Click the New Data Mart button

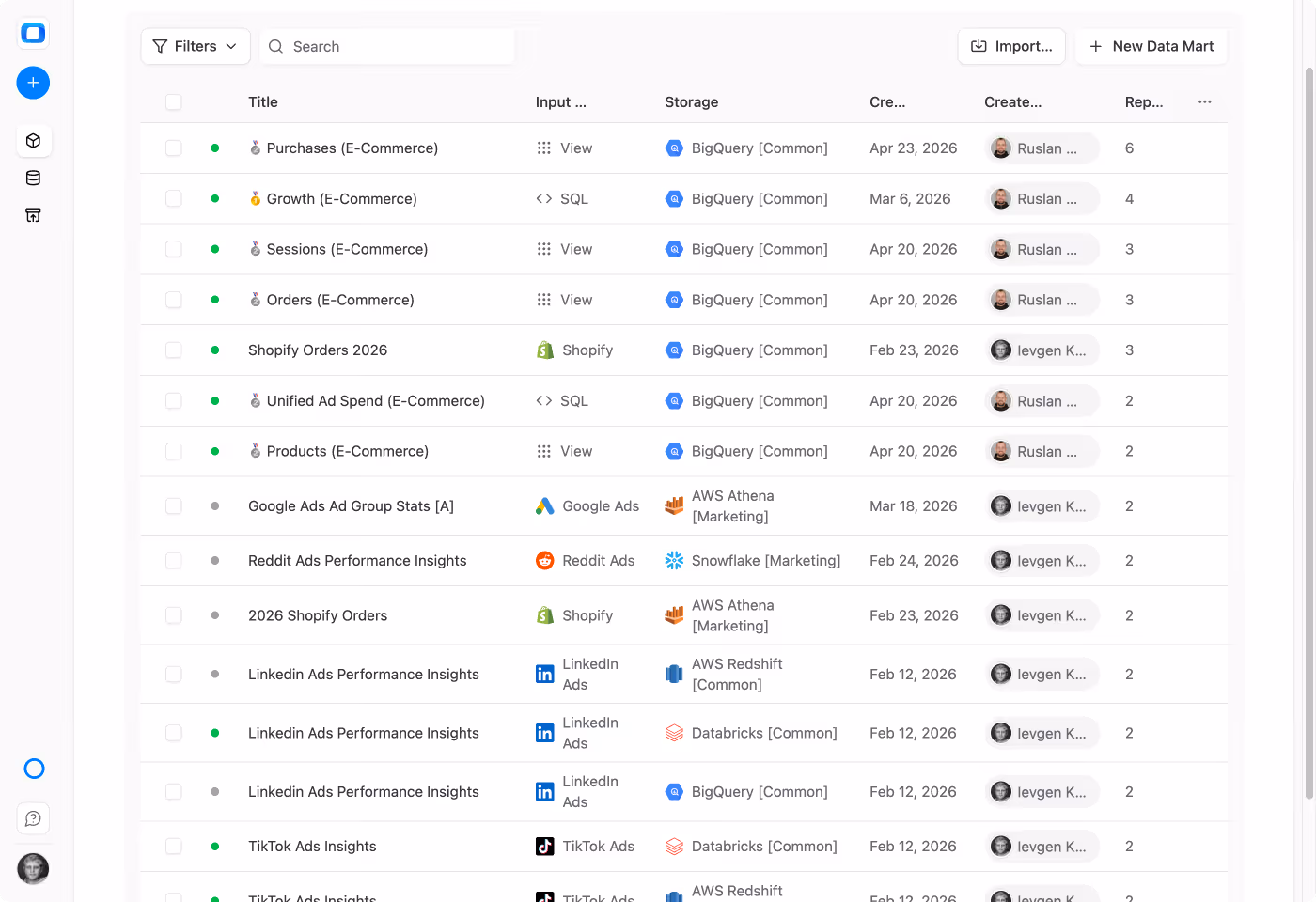(x=1151, y=46)
